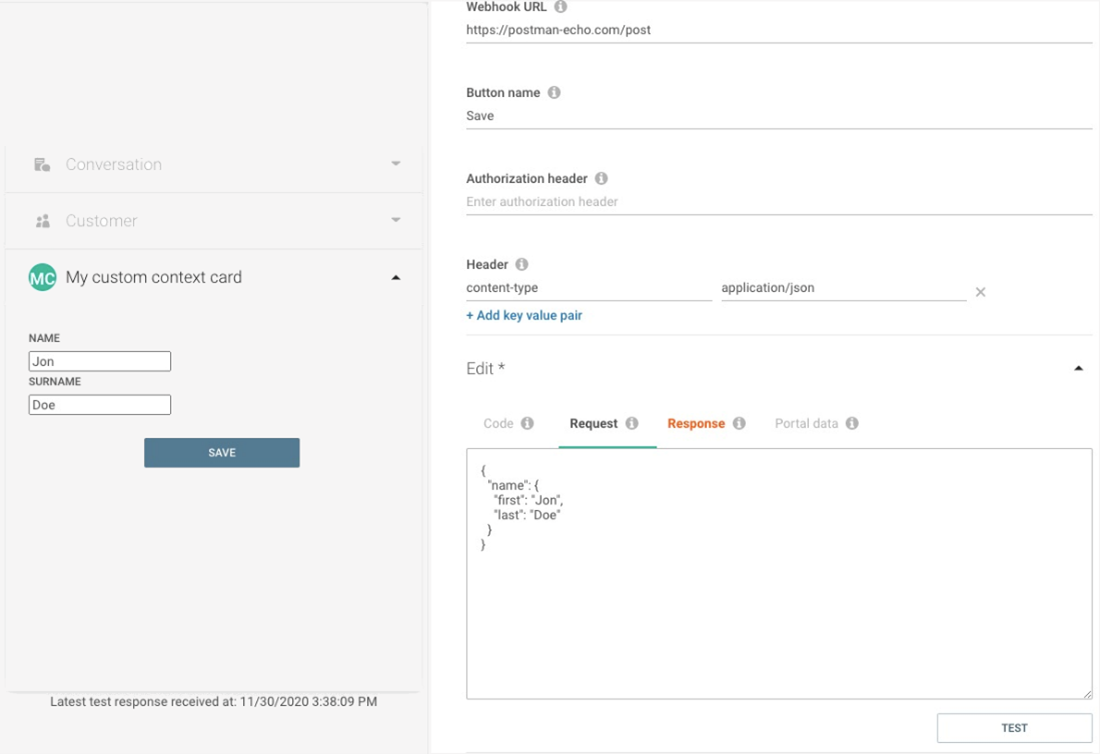Expand the Customer card
Viewport: 1100px width, 754px height.
click(396, 220)
